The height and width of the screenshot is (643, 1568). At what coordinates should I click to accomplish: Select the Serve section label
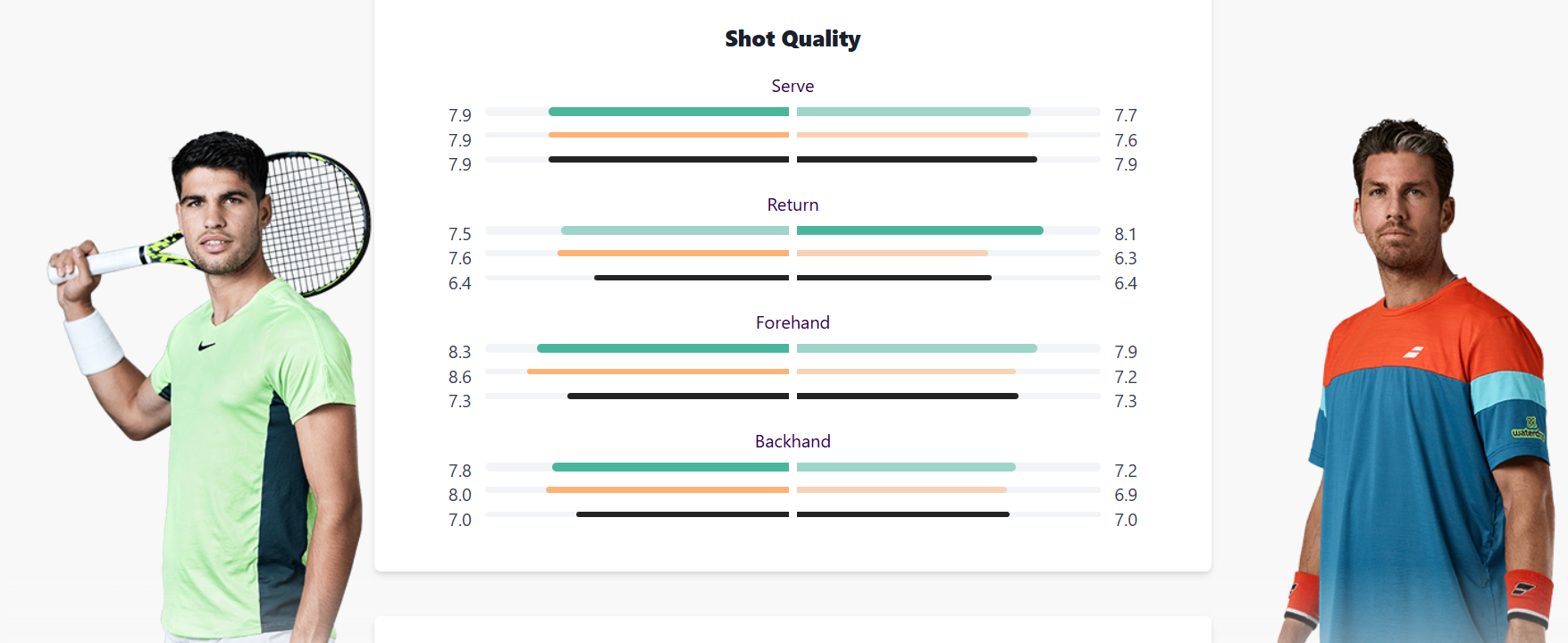click(x=792, y=86)
